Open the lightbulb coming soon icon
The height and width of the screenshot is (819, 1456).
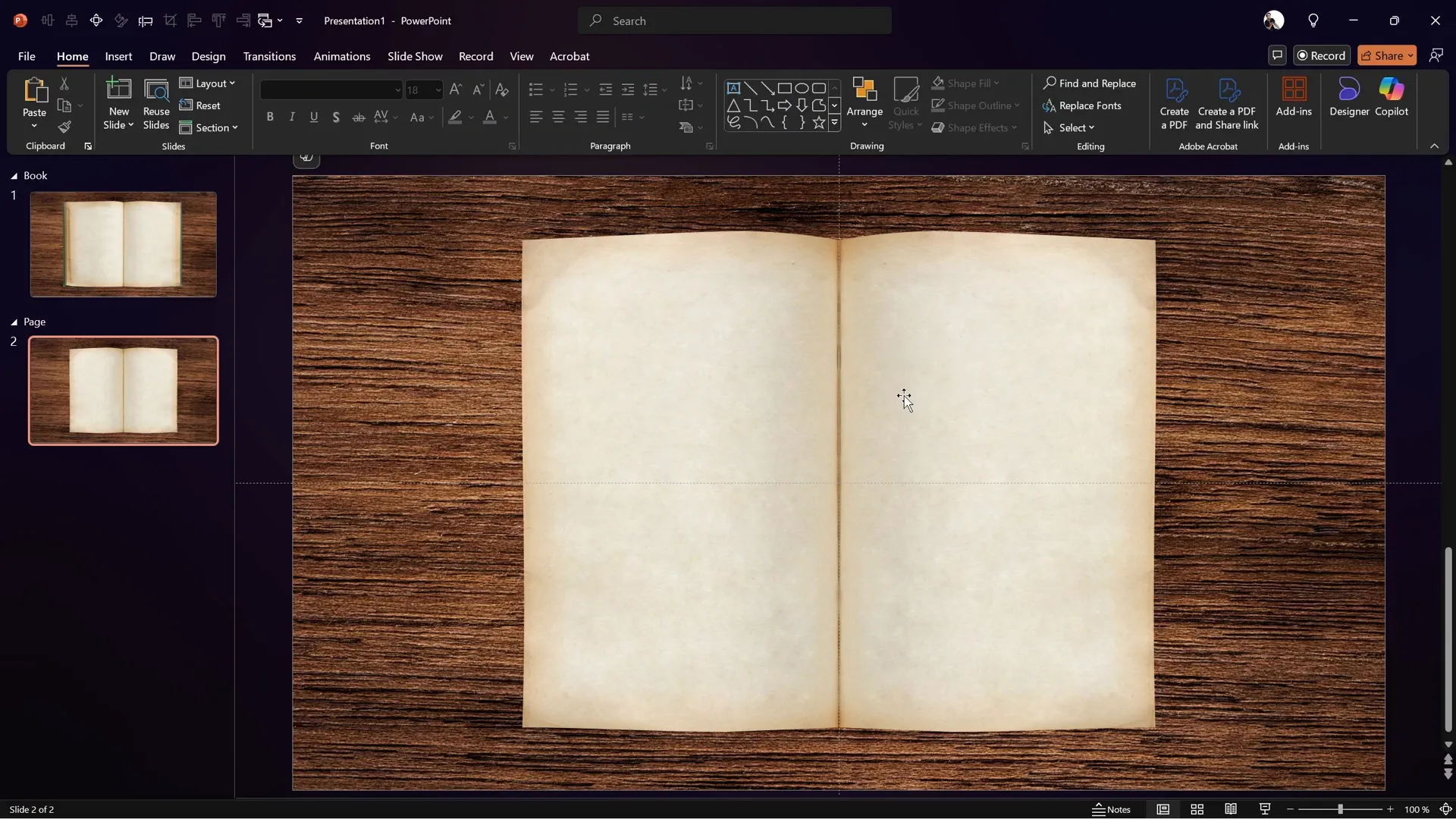click(1313, 20)
